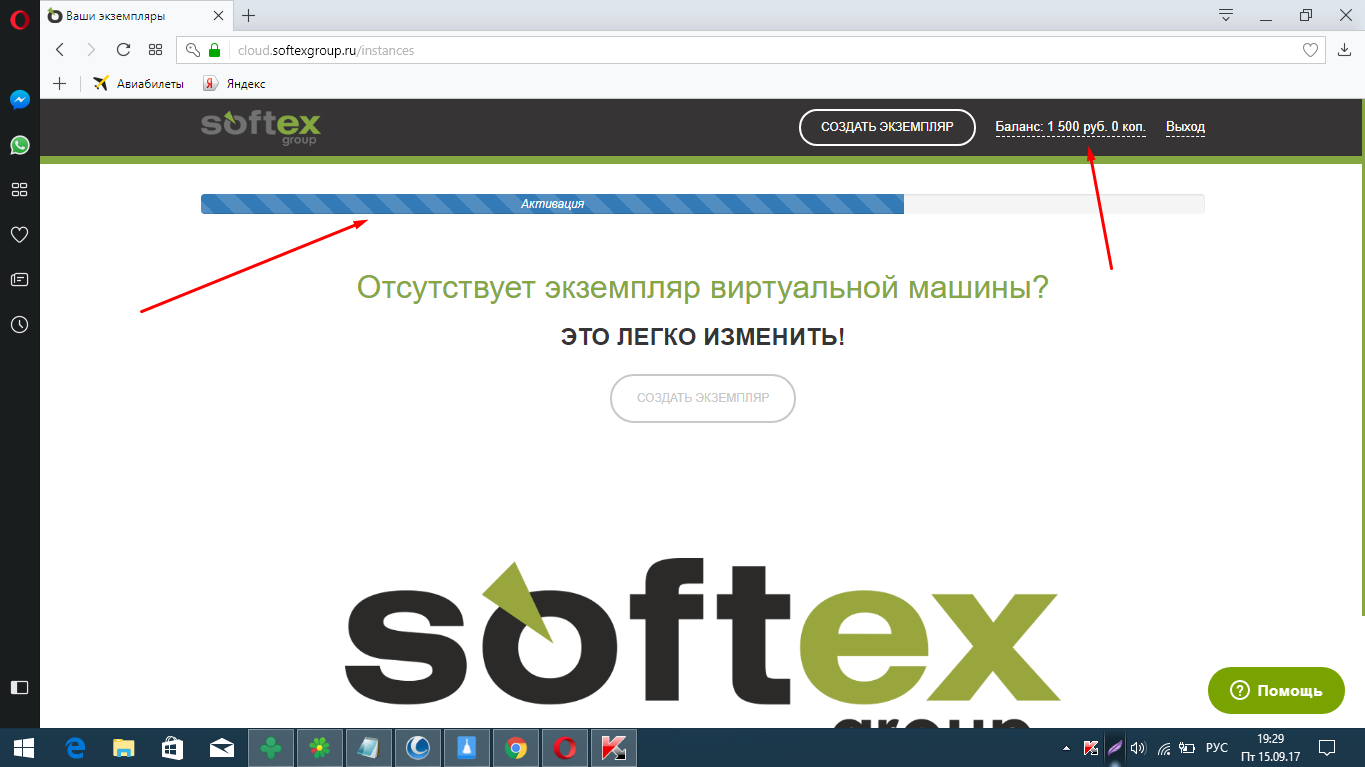Open WhatsApp in Opera sidebar

(x=19, y=145)
